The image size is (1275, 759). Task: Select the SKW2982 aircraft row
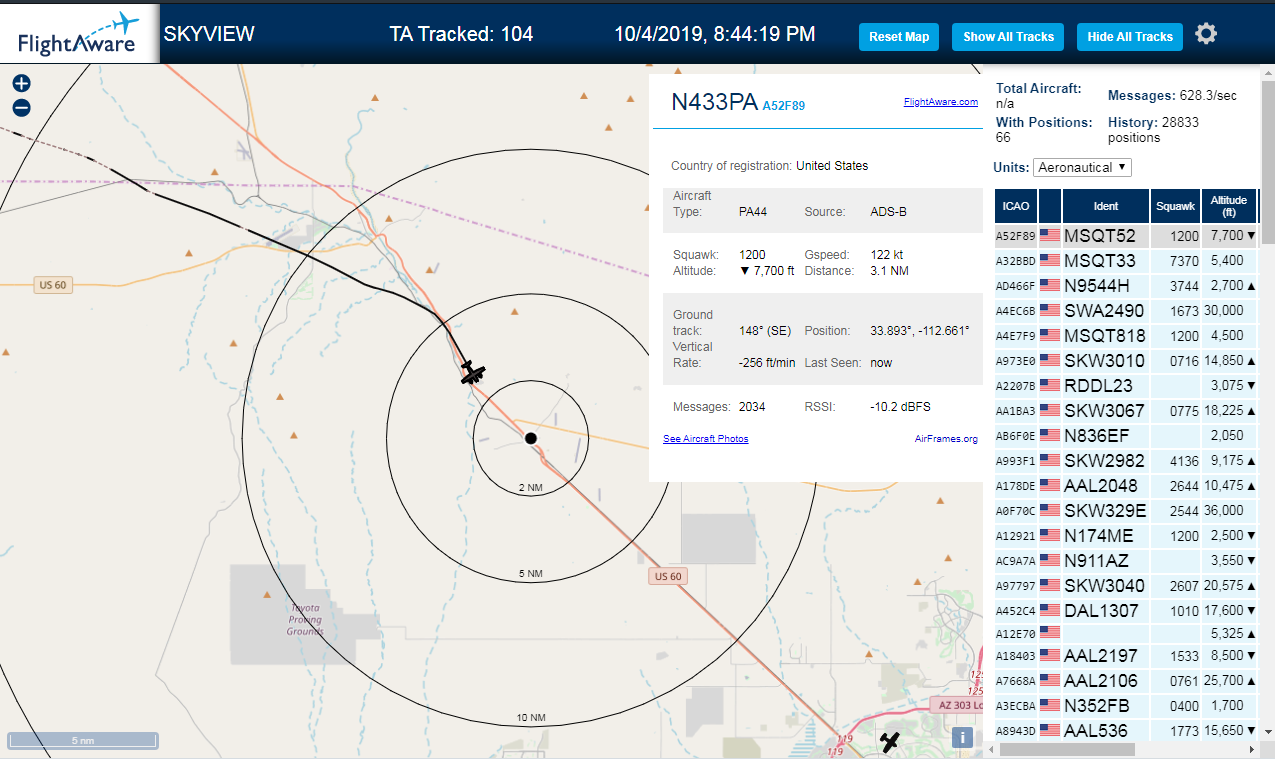pos(1126,461)
